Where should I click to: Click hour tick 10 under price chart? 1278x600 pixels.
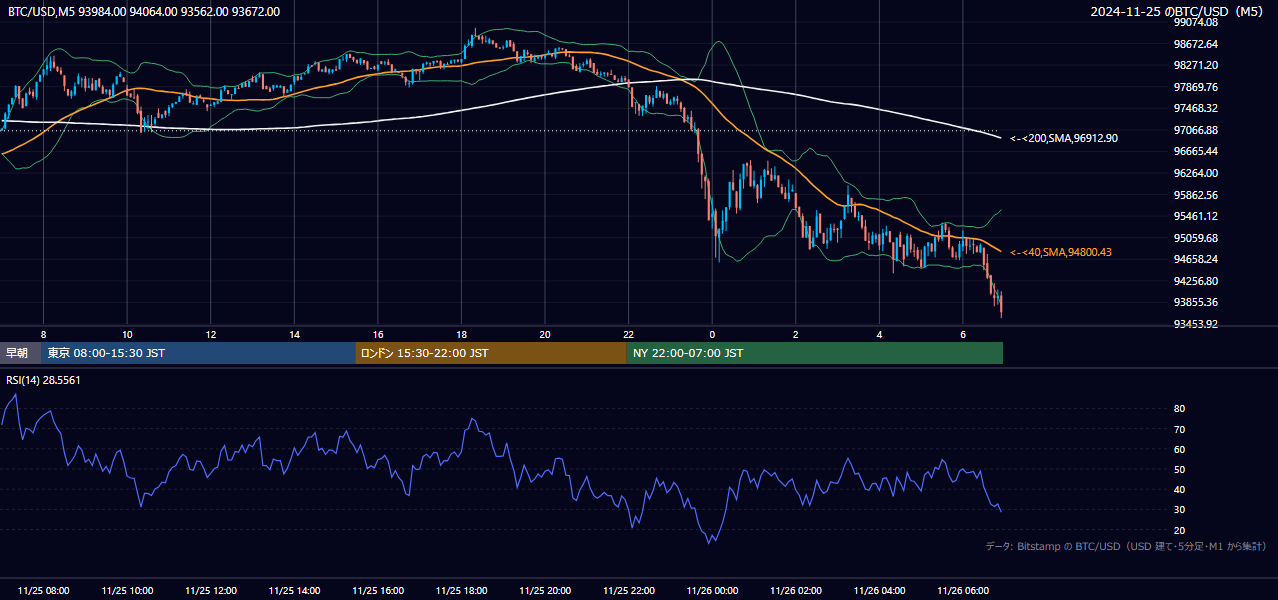[x=127, y=334]
